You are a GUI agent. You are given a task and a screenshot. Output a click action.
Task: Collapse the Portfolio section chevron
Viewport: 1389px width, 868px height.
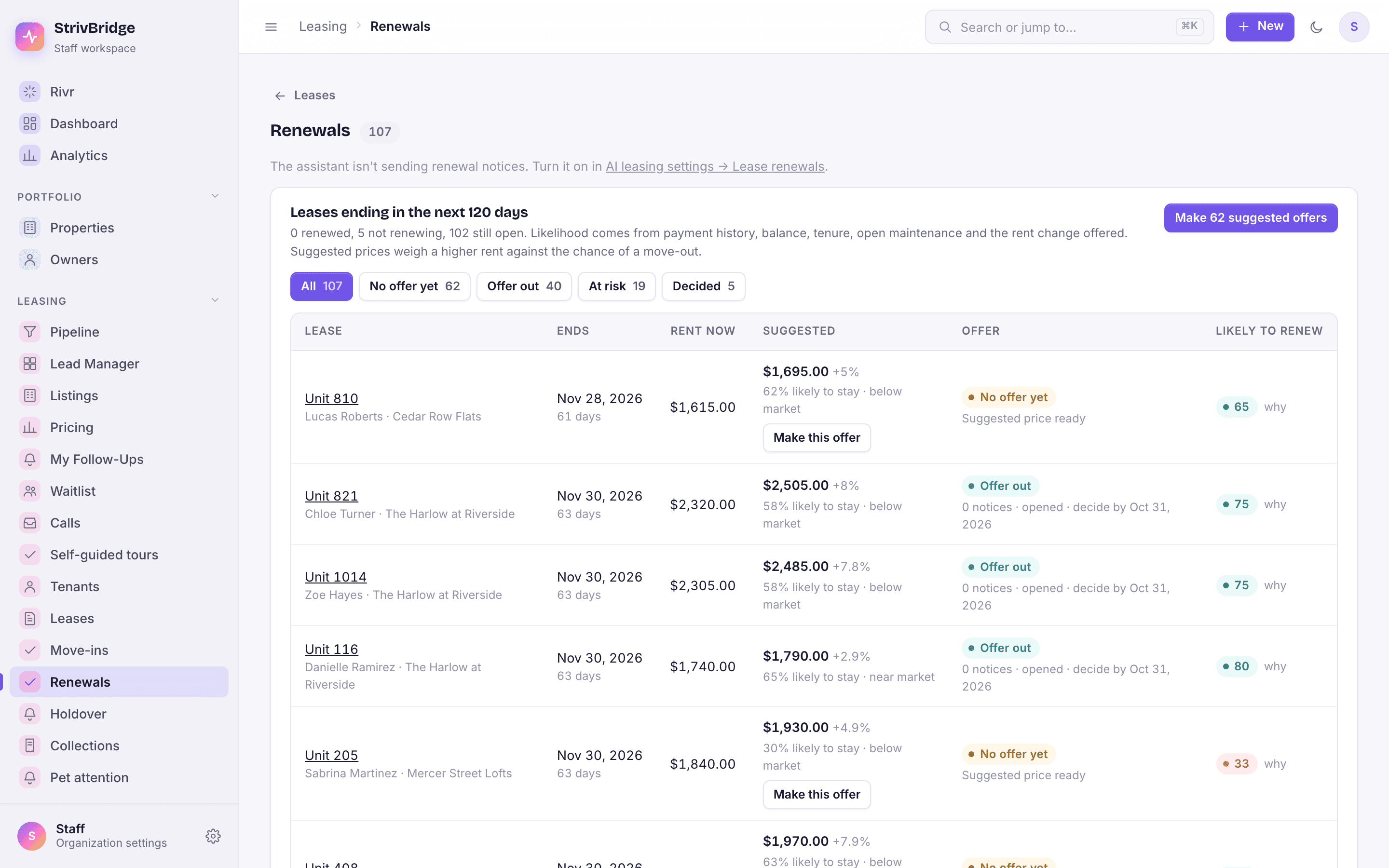[215, 196]
